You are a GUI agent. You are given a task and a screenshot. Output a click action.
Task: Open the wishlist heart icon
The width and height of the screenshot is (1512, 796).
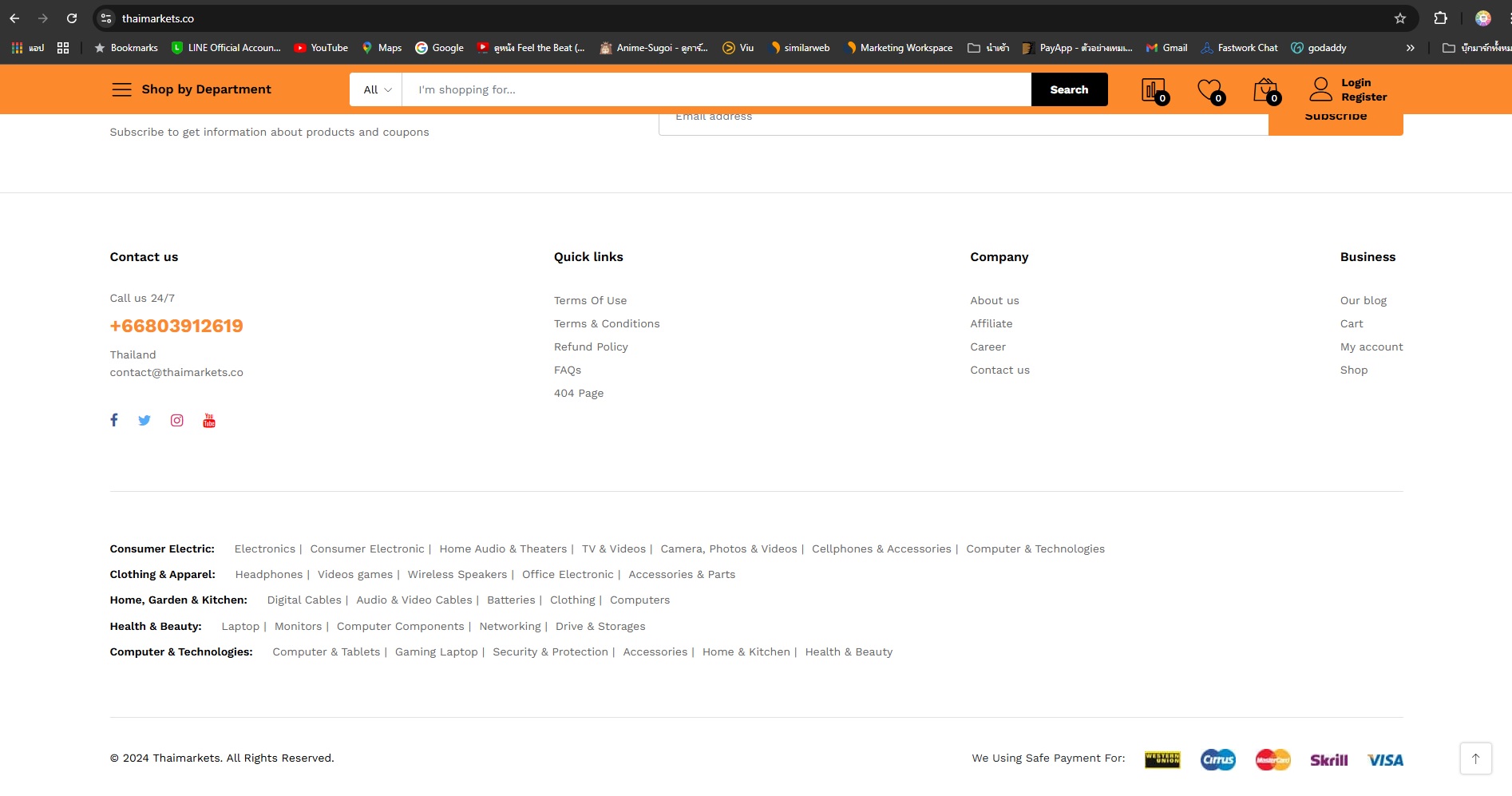(1209, 90)
